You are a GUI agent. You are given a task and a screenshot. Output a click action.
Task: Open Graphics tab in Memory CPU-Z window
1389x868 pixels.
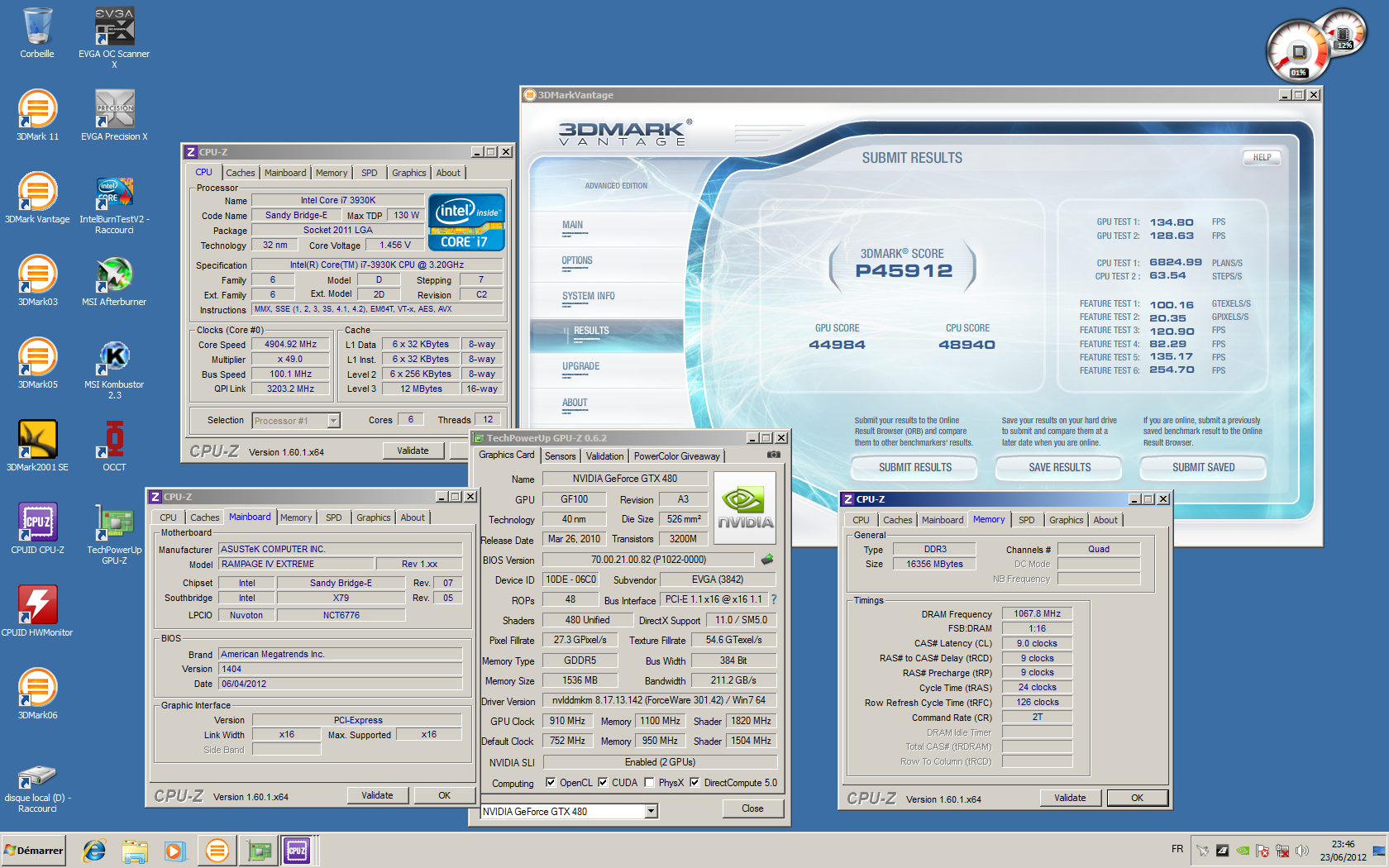1066,520
